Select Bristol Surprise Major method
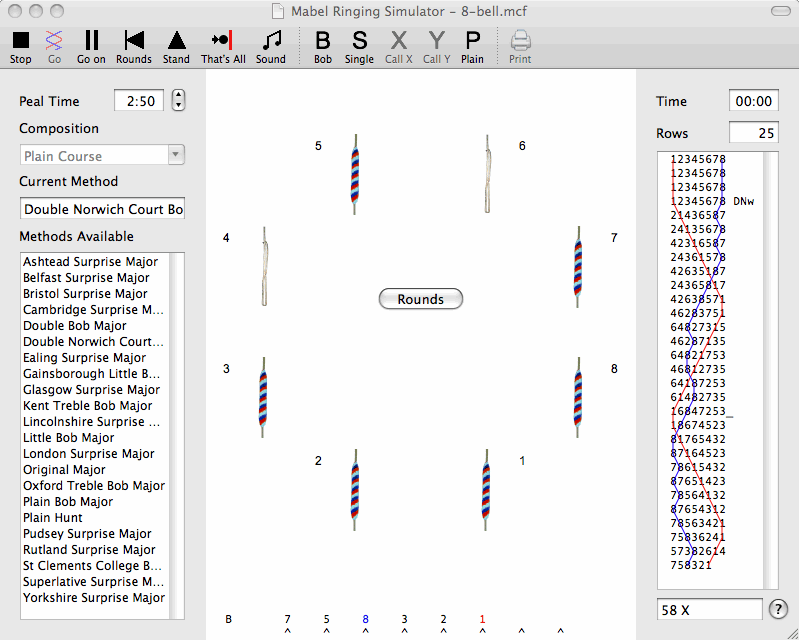The width and height of the screenshot is (799, 640). coord(85,294)
